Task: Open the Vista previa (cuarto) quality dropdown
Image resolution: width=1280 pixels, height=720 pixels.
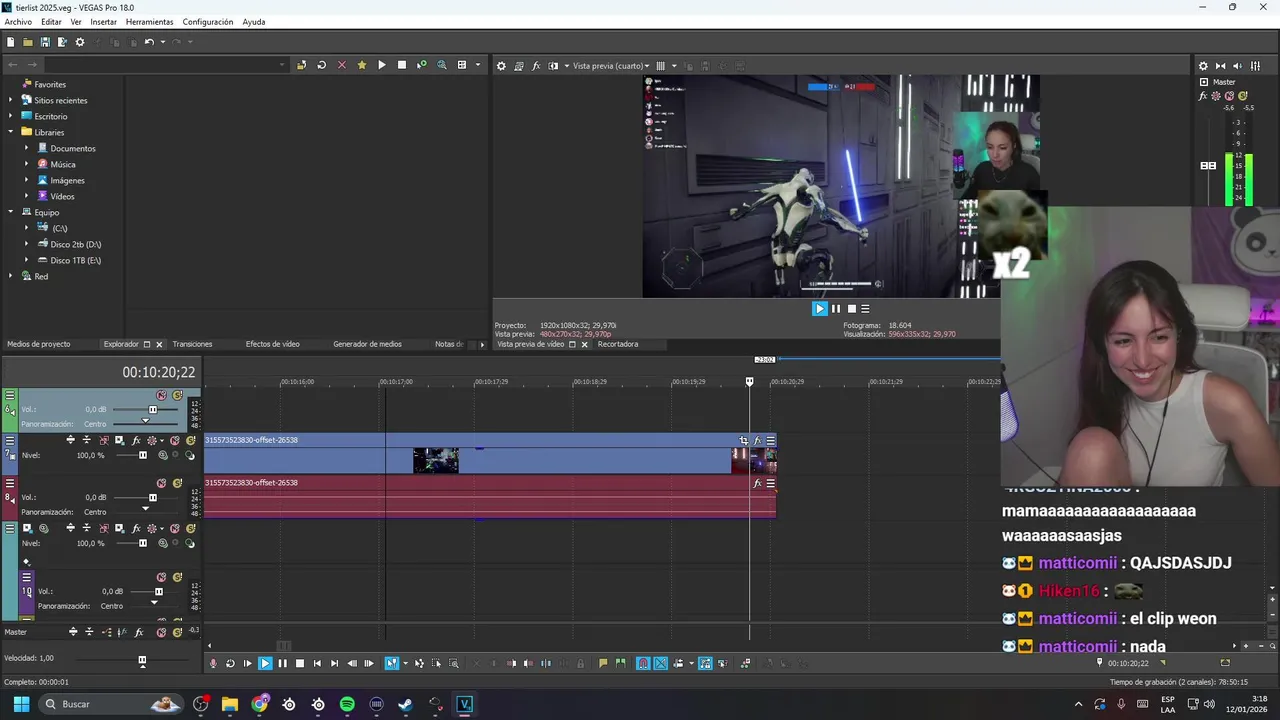Action: [611, 66]
